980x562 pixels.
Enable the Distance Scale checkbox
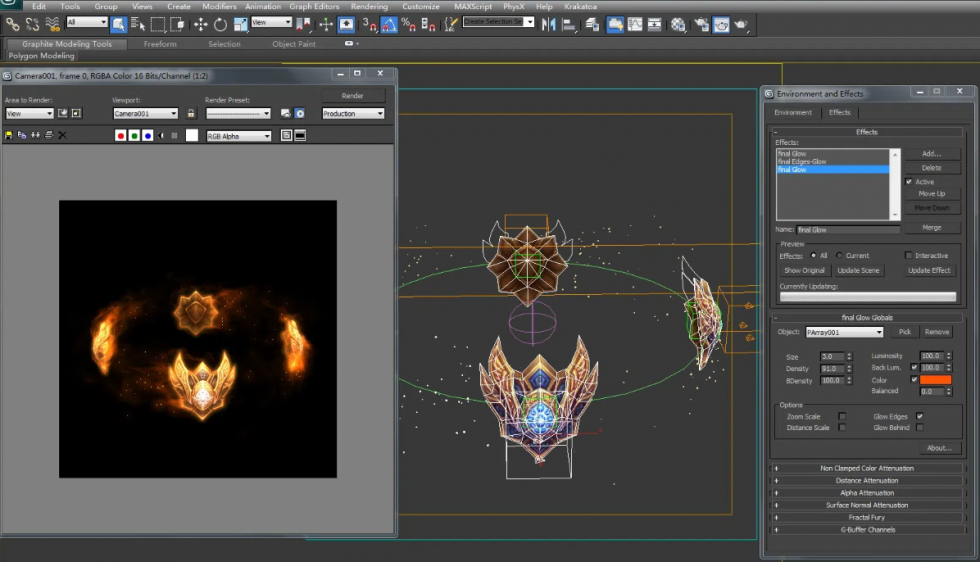pos(842,428)
